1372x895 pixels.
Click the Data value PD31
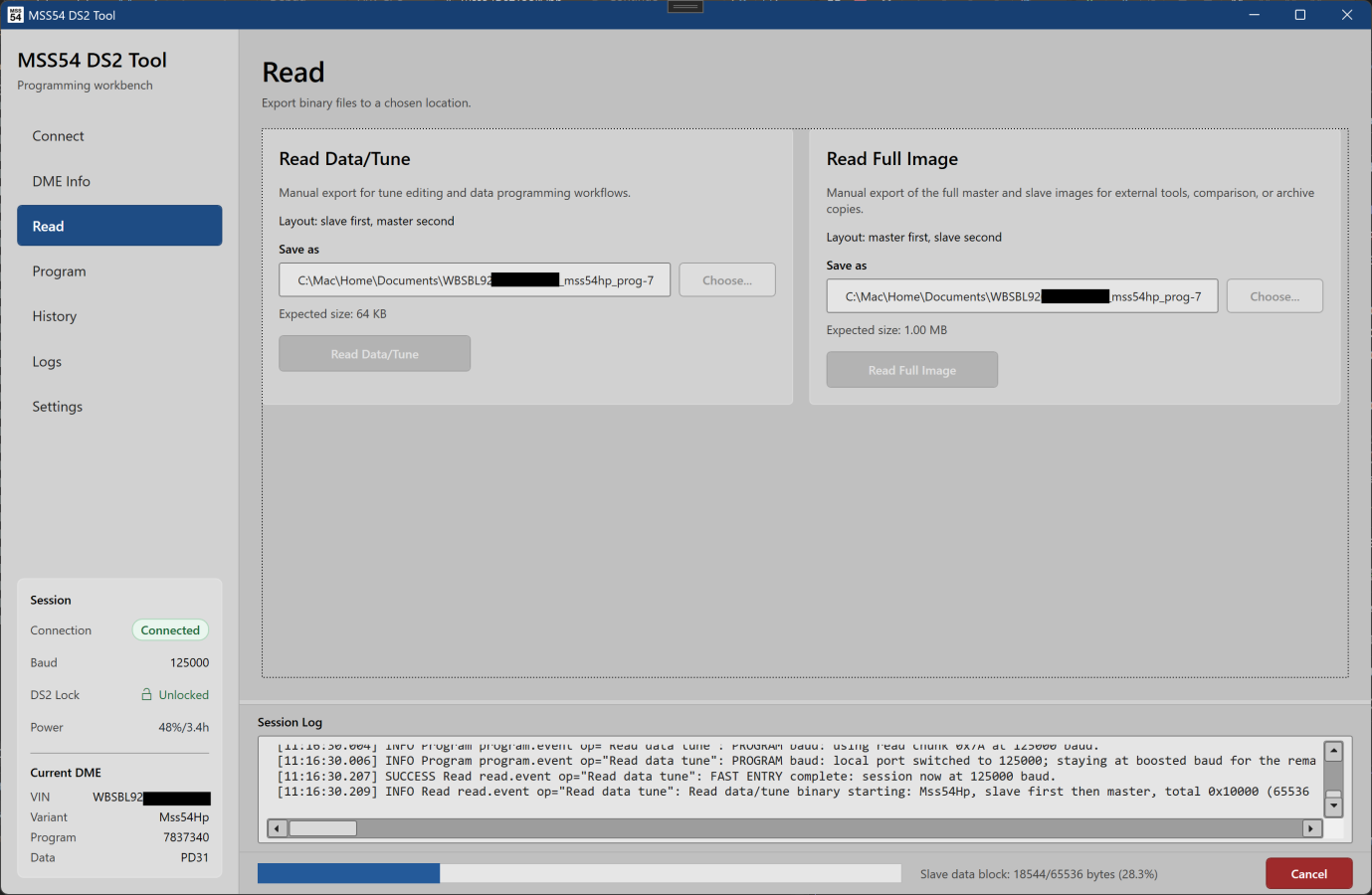195,857
